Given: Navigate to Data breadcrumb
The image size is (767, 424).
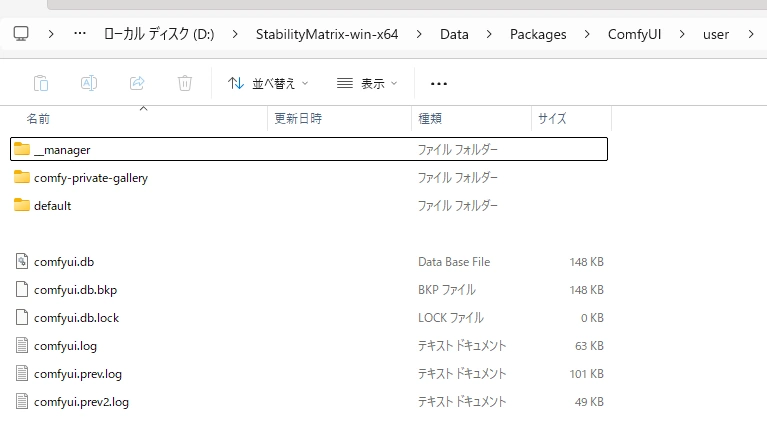Looking at the screenshot, I should pyautogui.click(x=454, y=34).
